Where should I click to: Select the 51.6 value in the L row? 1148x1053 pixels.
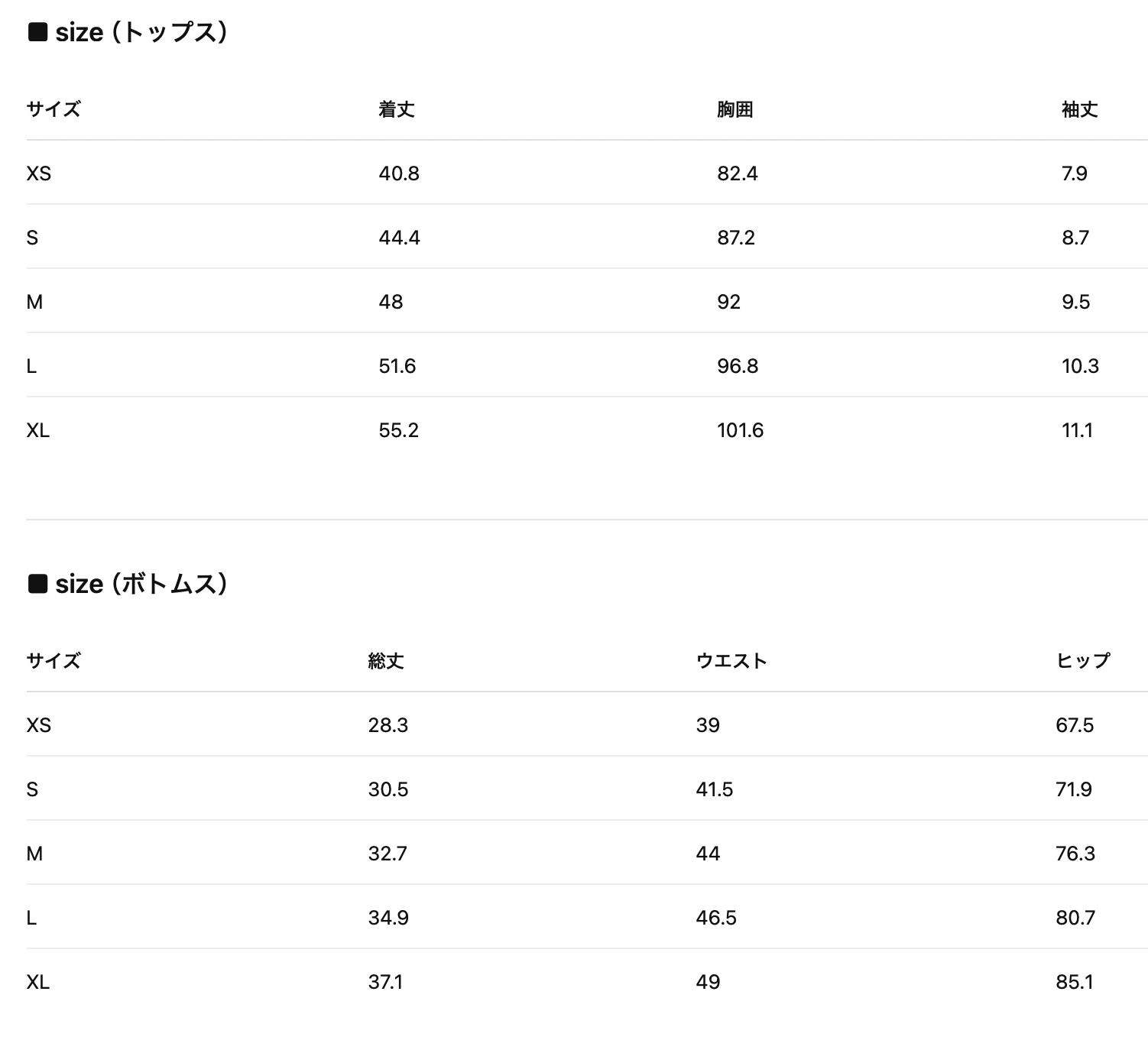pyautogui.click(x=397, y=366)
